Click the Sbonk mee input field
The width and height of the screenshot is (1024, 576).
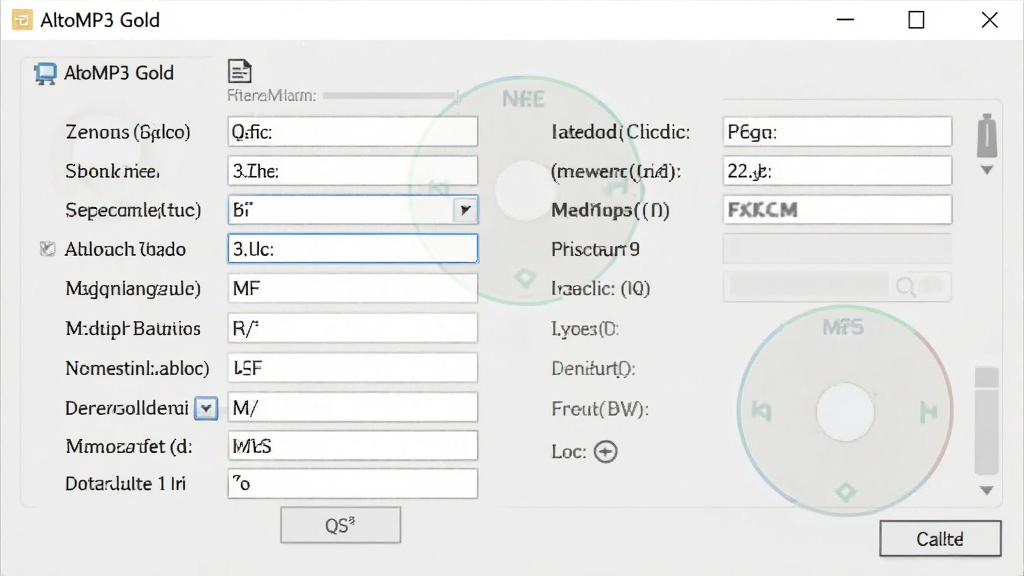tap(353, 171)
